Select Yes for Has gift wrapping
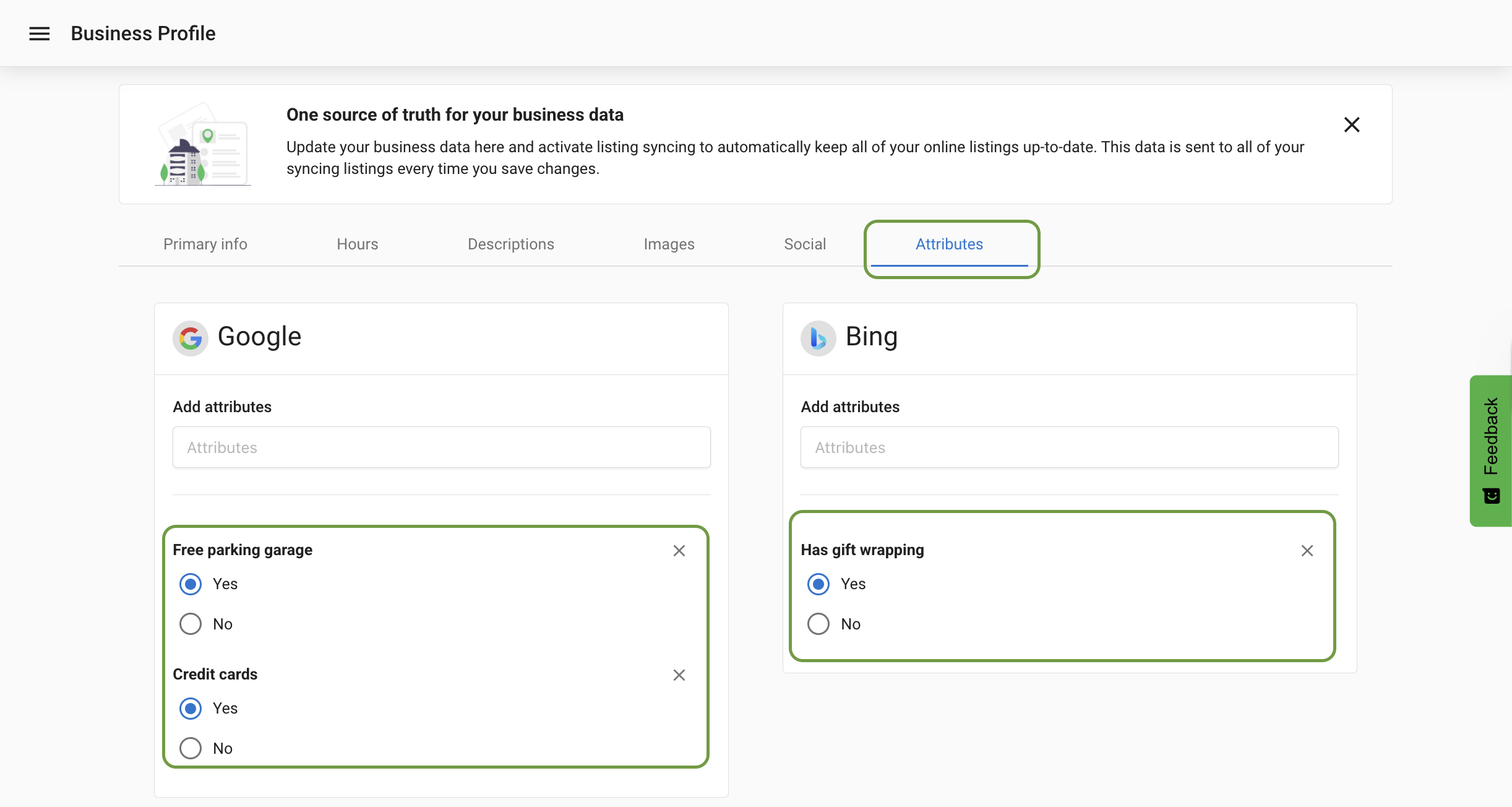 tap(818, 584)
